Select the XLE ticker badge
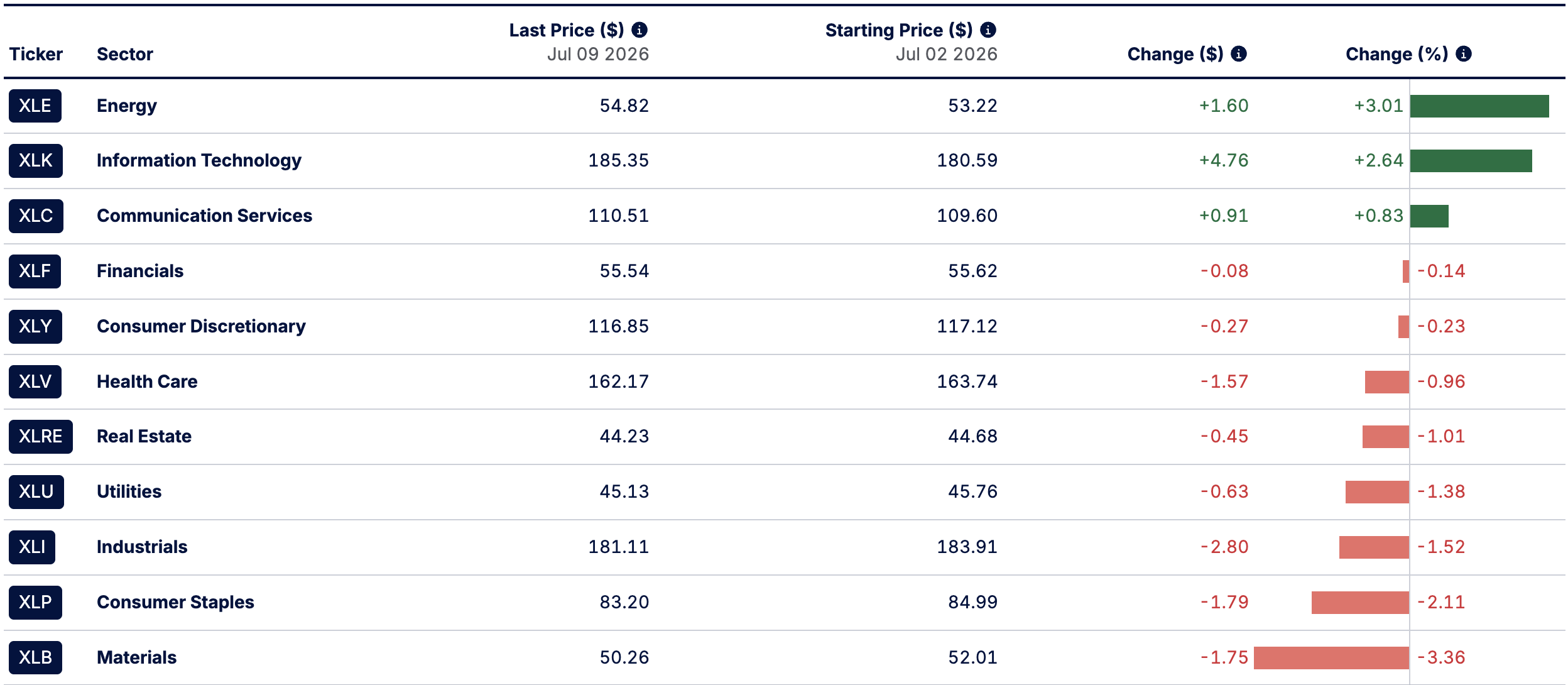The height and width of the screenshot is (685, 1568). (x=35, y=106)
